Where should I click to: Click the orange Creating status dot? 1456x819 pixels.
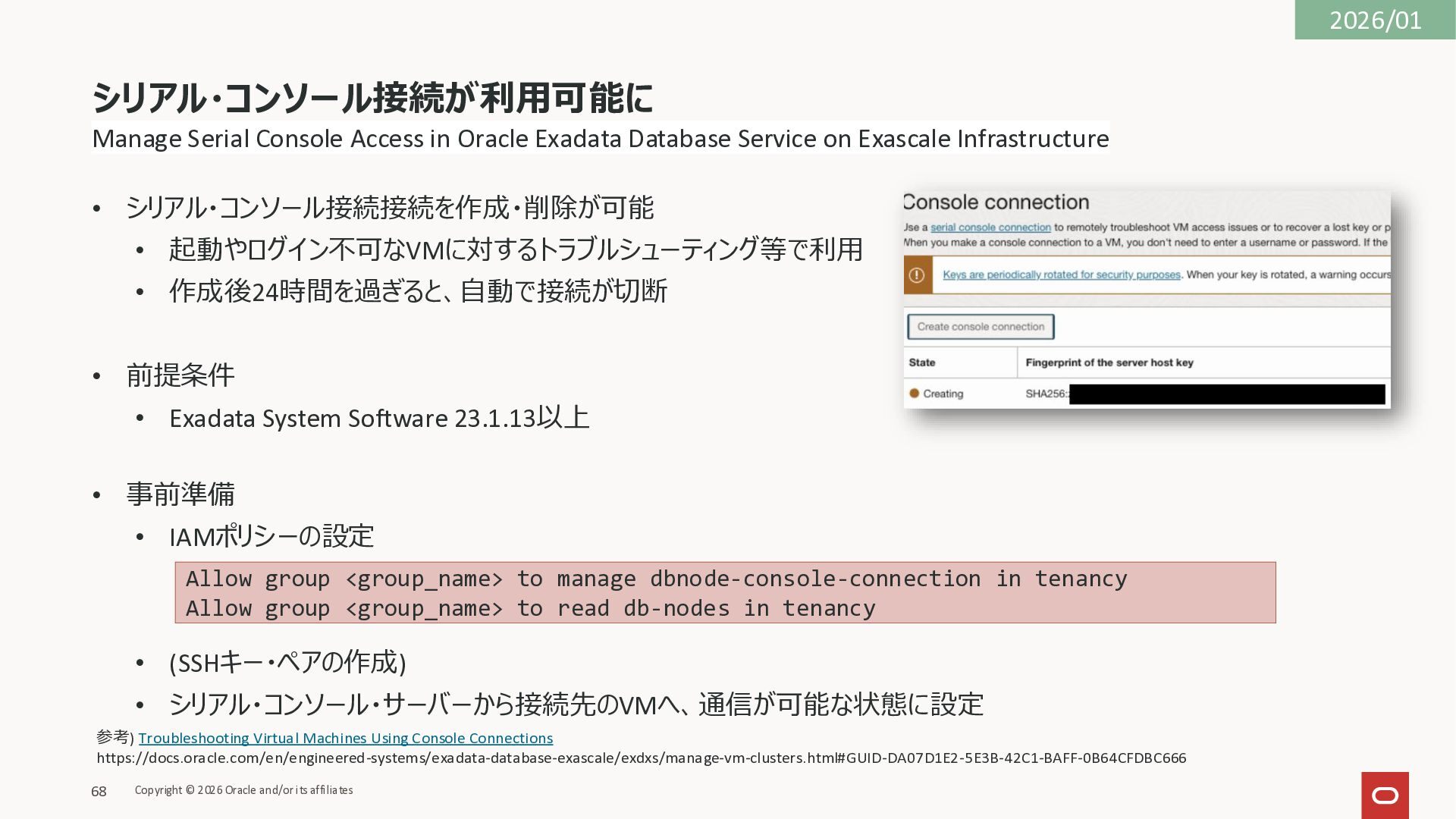[914, 394]
